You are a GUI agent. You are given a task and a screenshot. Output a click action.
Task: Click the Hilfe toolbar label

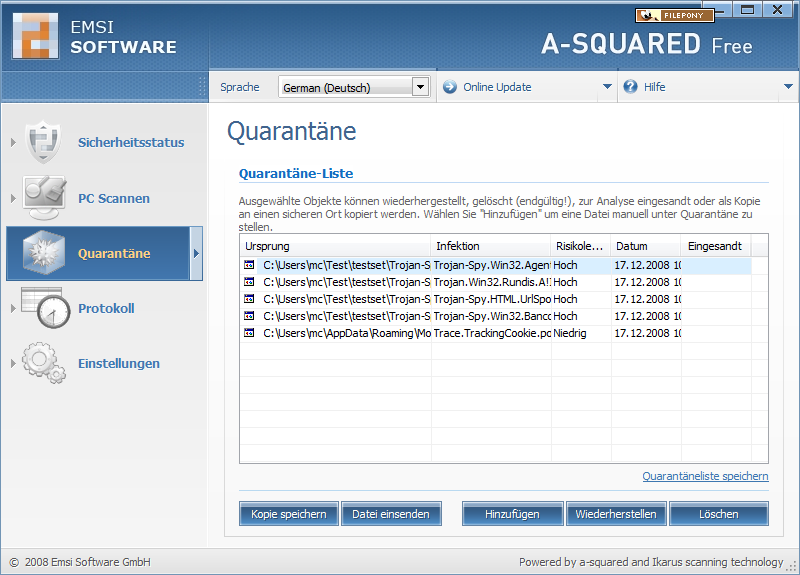(654, 87)
